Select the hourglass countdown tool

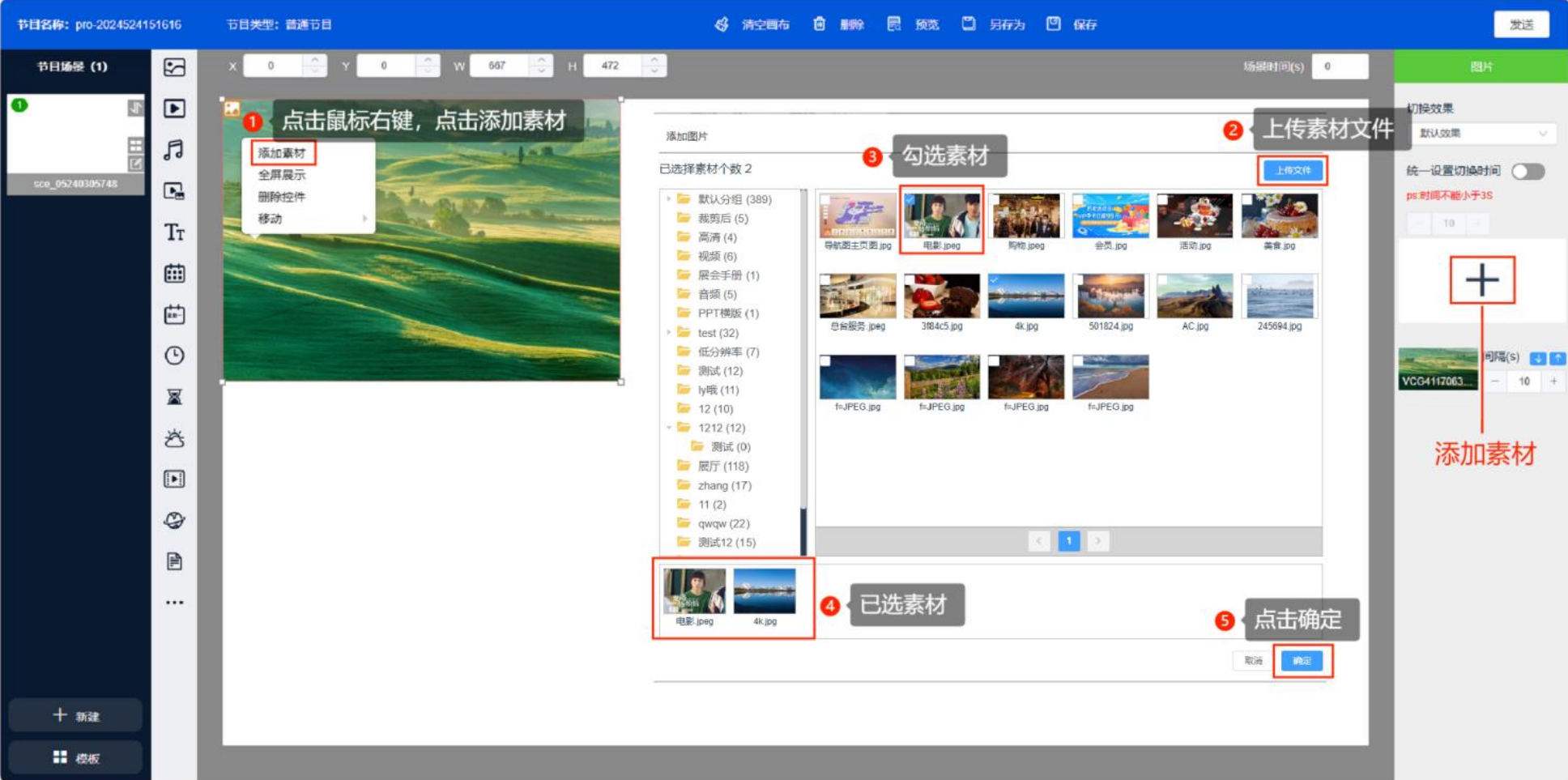(x=174, y=397)
